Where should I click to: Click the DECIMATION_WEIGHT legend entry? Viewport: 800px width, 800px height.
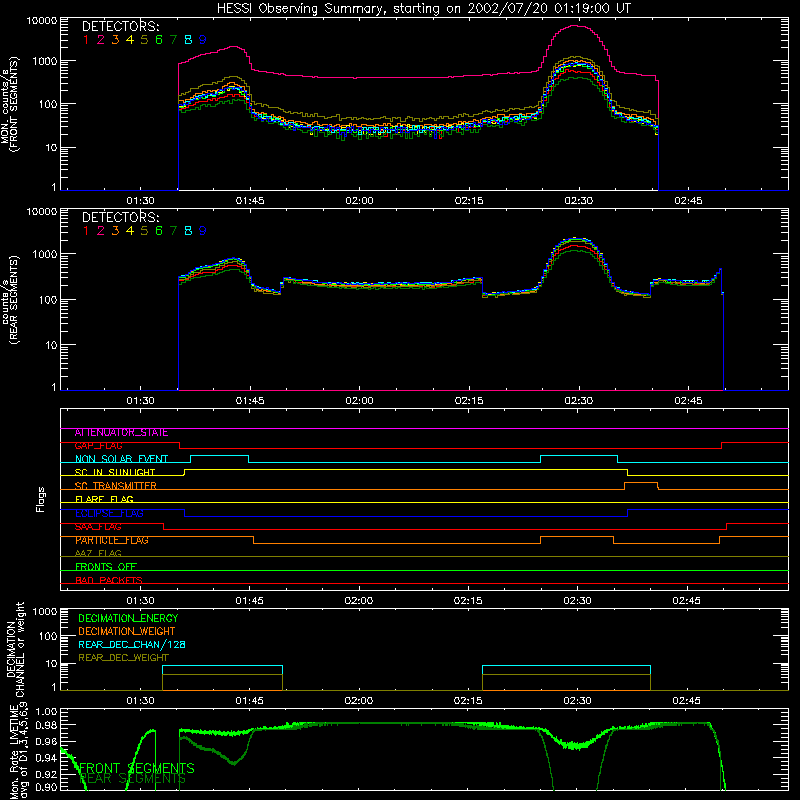tap(127, 631)
